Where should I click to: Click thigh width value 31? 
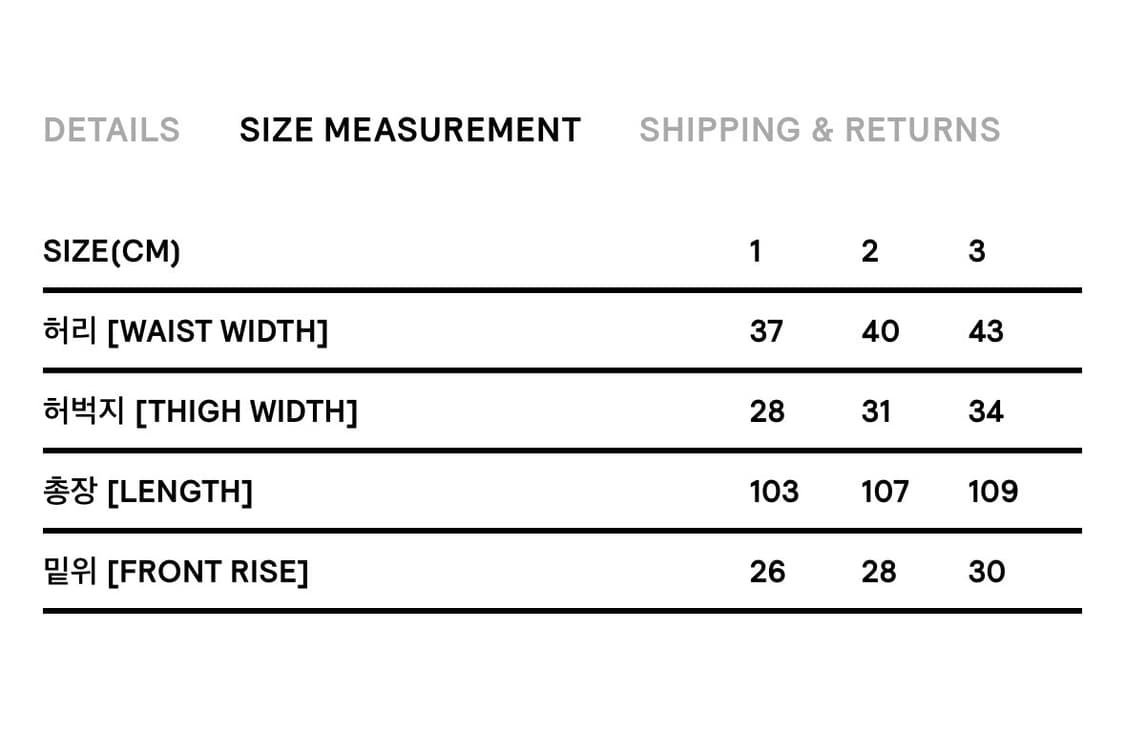tap(876, 412)
